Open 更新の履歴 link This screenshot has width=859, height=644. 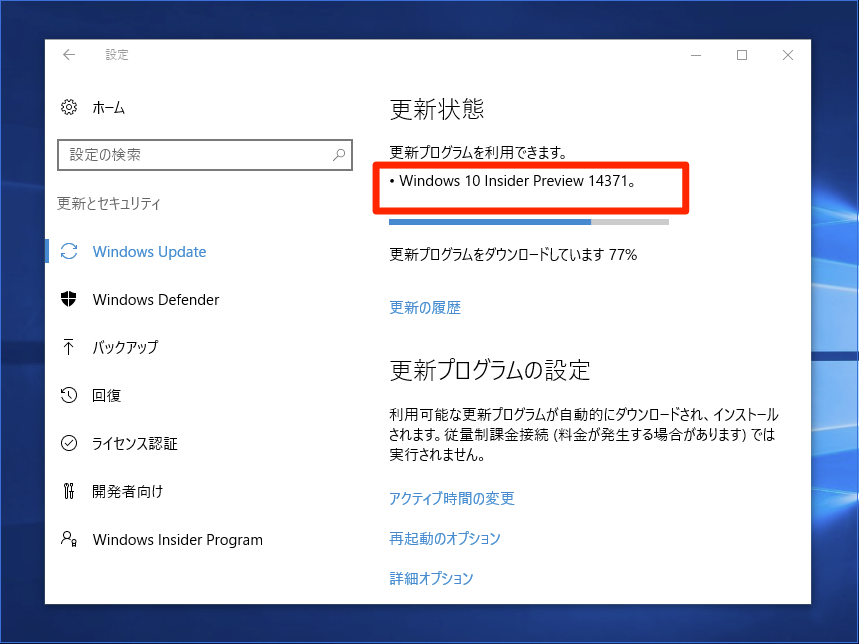[x=425, y=308]
